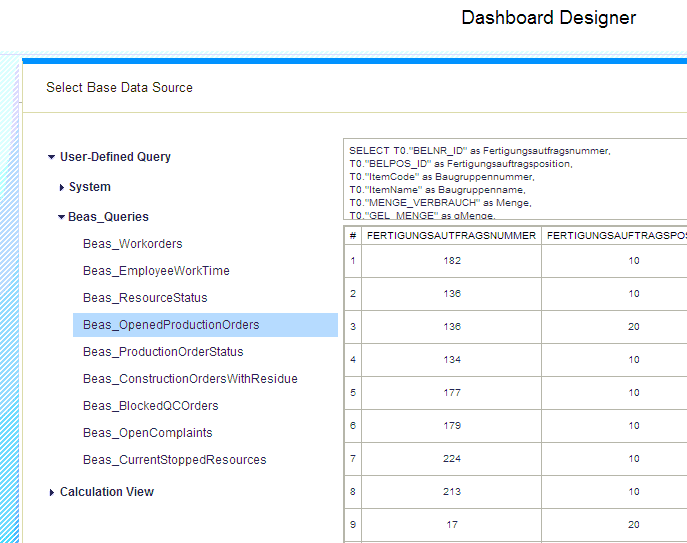Click the highlighted Beas_OpenedProductionOrders item
The width and height of the screenshot is (687, 543).
click(x=171, y=325)
